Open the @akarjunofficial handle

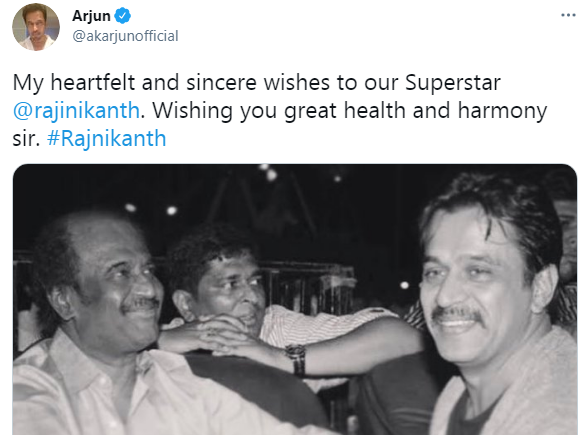[125, 36]
